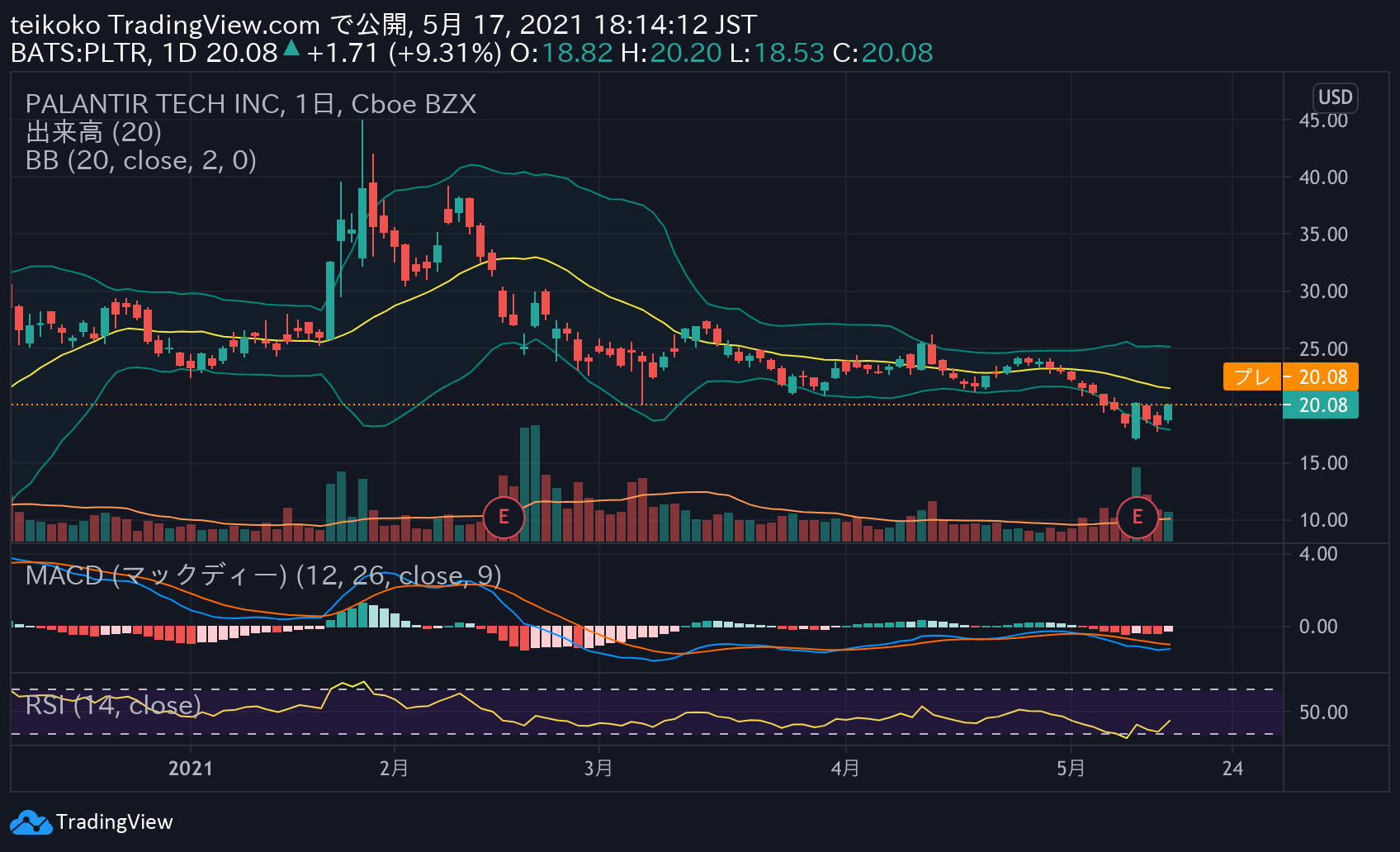Image resolution: width=1400 pixels, height=852 pixels.
Task: Select the green 20.08 last price label
Action: (1321, 405)
